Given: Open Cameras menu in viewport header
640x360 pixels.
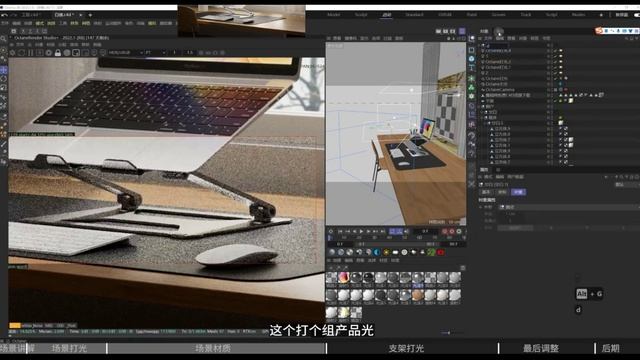Looking at the screenshot, I should pyautogui.click(x=350, y=38).
